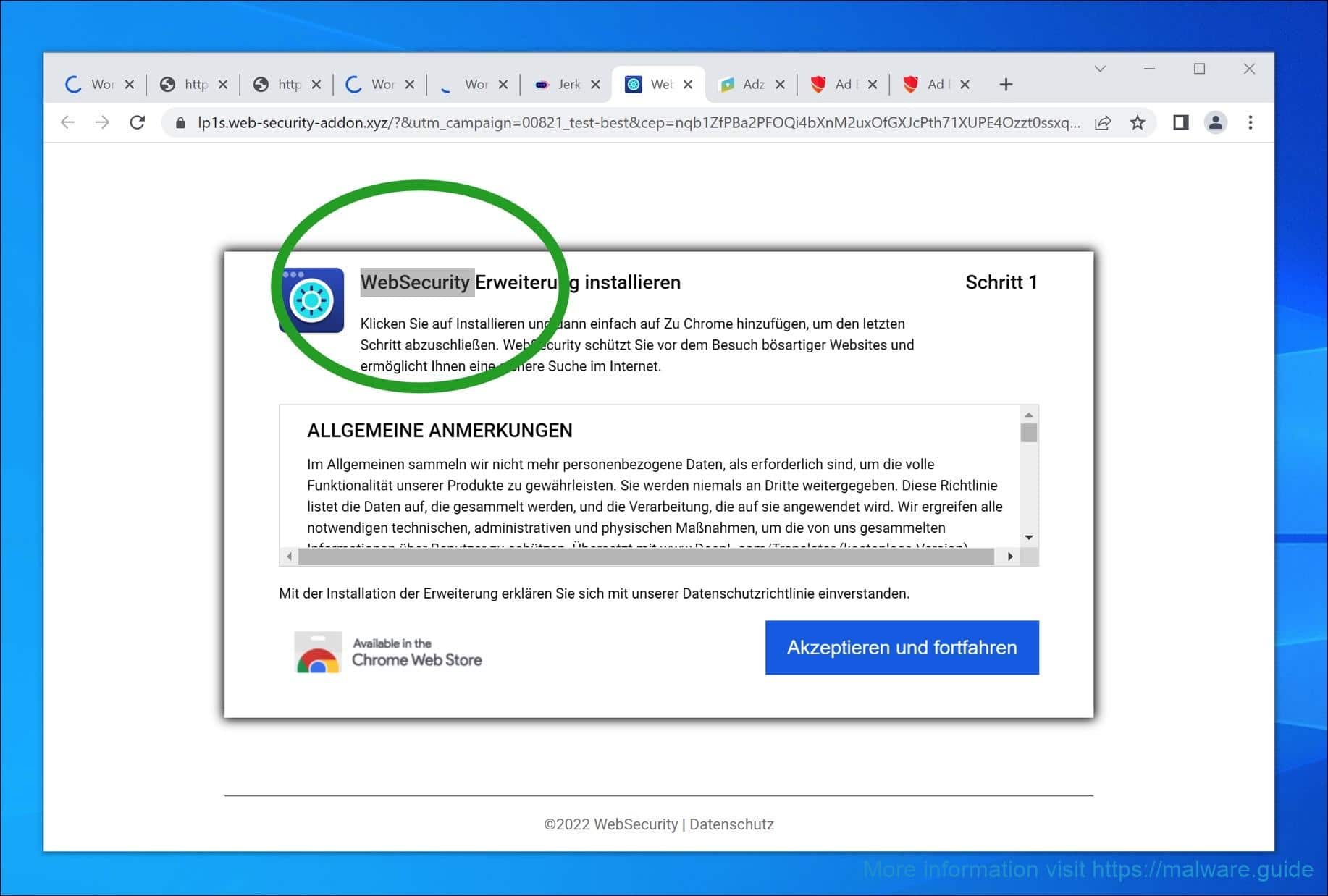Click the highlighted 'WebSecurity' title word
Image resolution: width=1328 pixels, height=896 pixels.
coord(416,282)
